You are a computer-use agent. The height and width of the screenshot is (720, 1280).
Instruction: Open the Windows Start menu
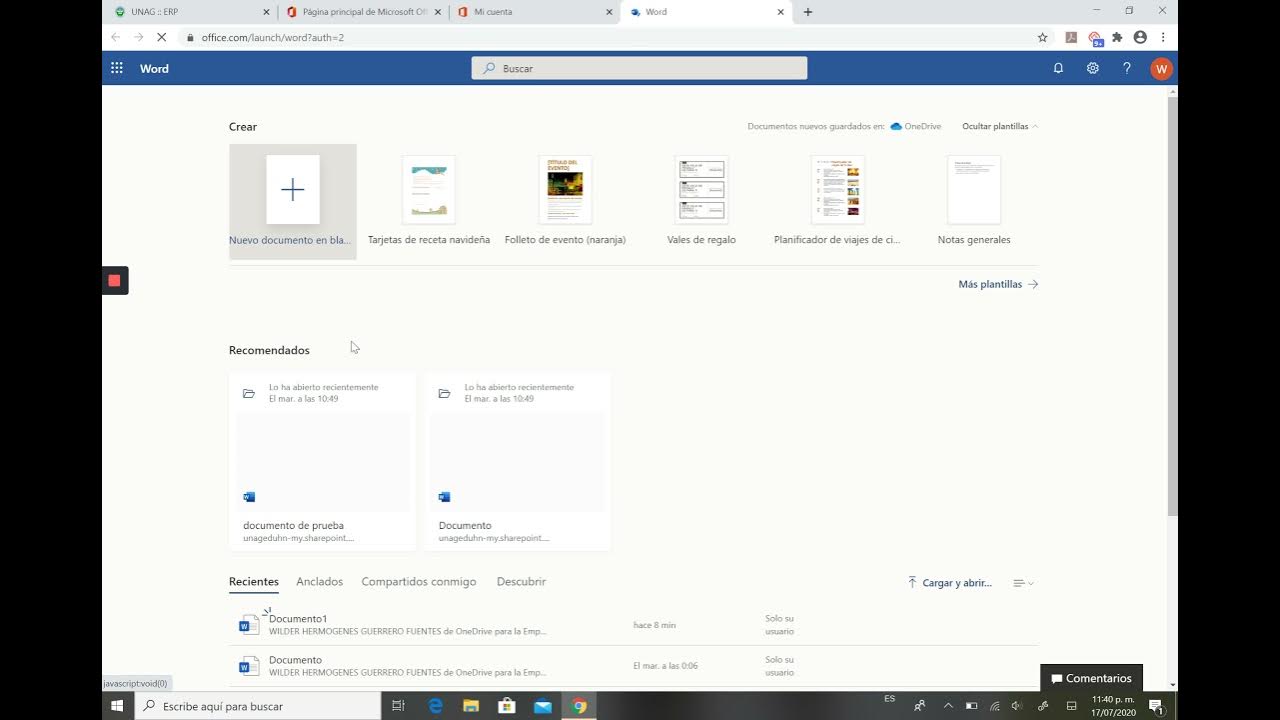(x=117, y=706)
